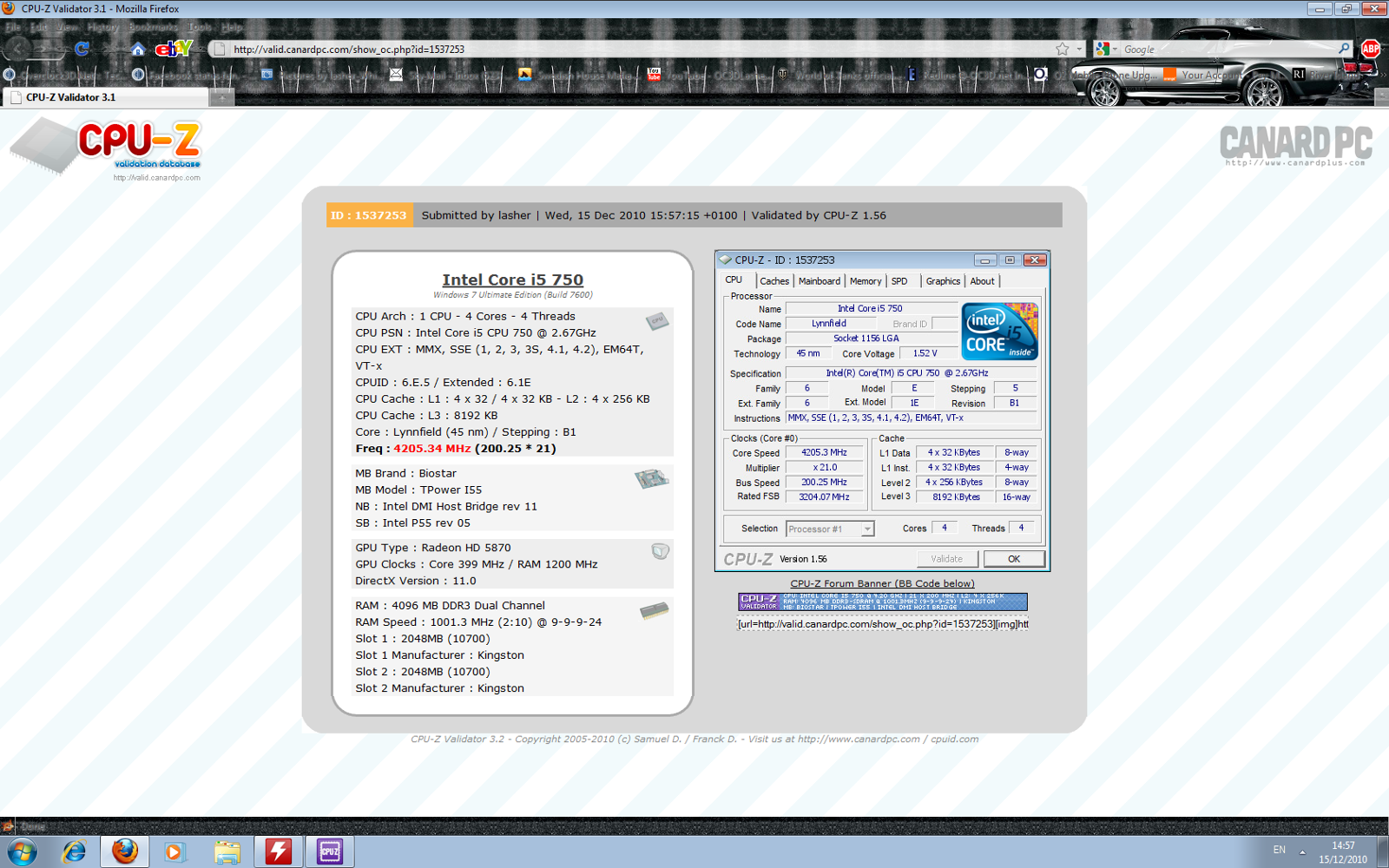This screenshot has width=1389, height=868.
Task: Click the ID : 1537253 orange label
Action: tap(368, 215)
